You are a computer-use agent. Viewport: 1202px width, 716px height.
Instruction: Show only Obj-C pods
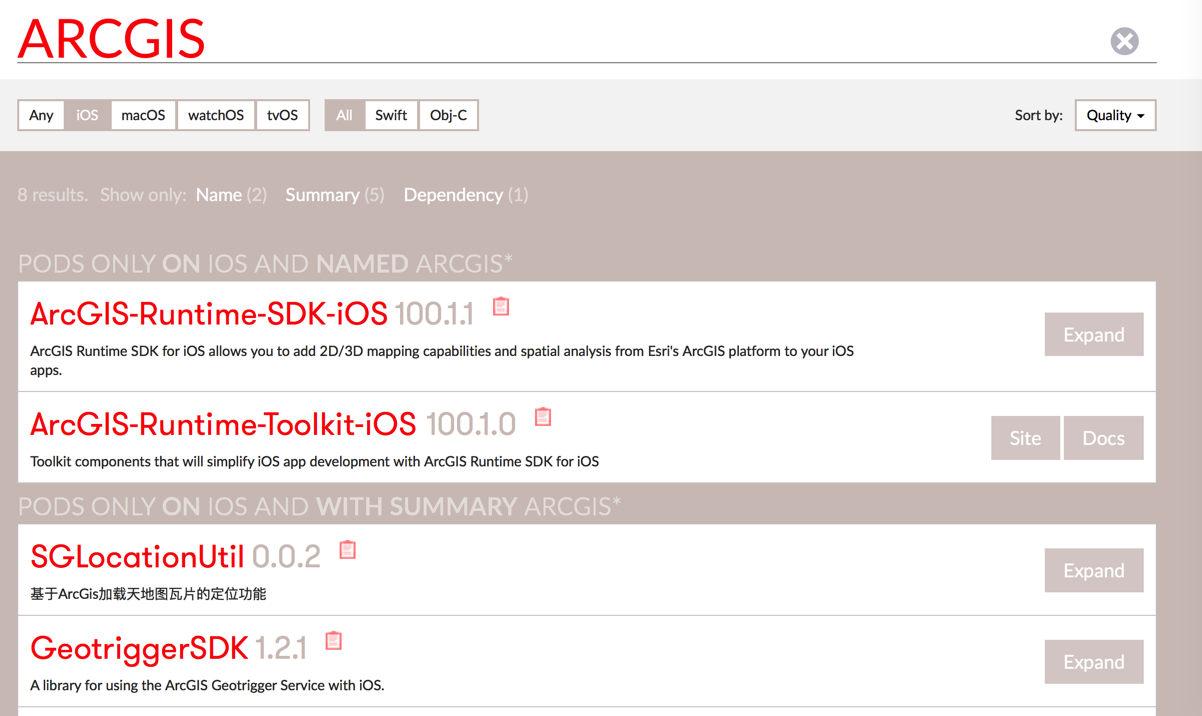(x=448, y=115)
